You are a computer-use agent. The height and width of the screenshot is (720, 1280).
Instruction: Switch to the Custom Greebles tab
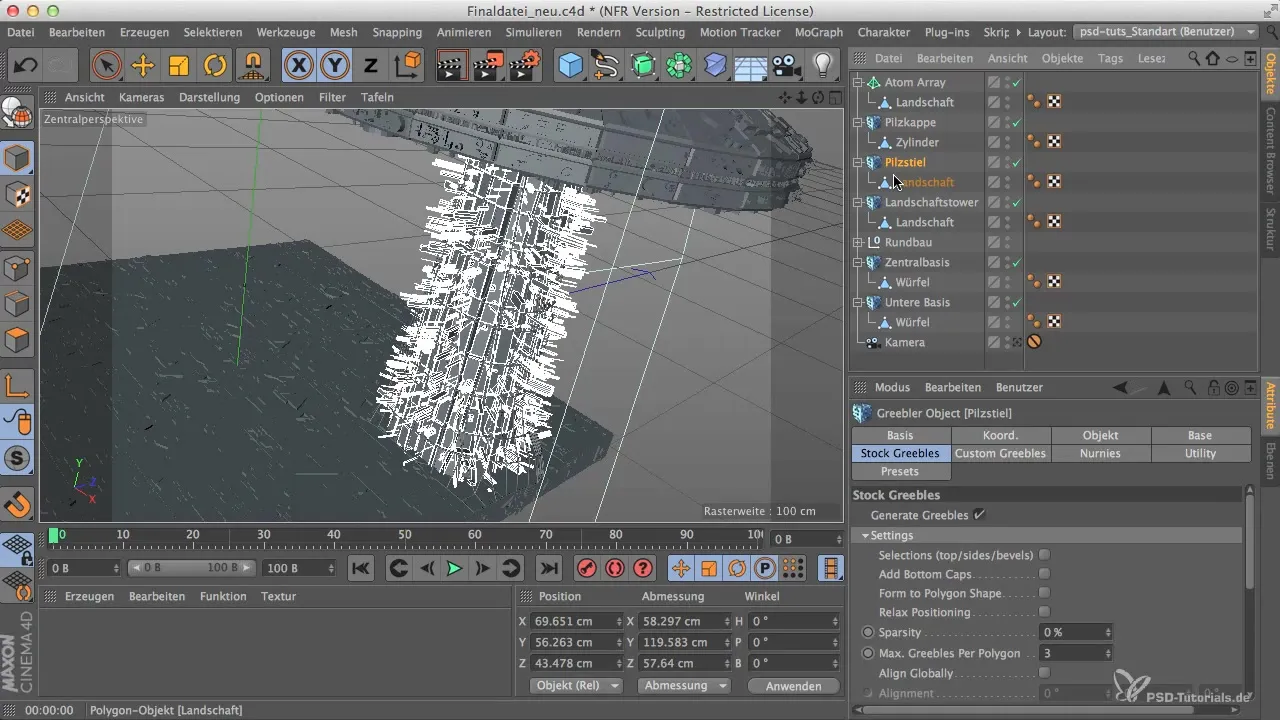(1000, 453)
